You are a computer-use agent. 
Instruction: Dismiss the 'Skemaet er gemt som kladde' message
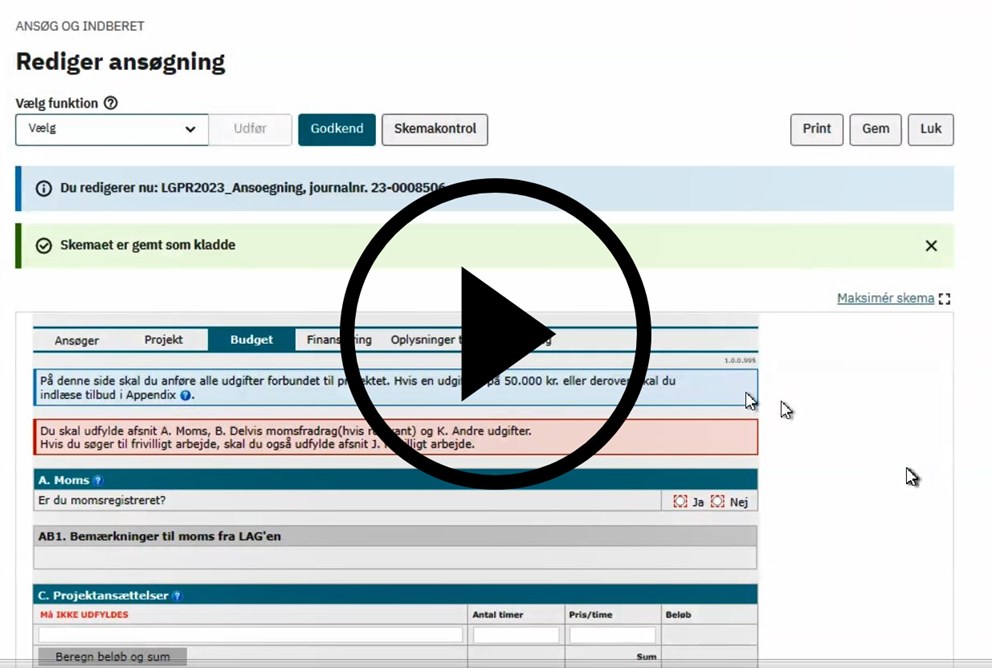[x=931, y=246]
